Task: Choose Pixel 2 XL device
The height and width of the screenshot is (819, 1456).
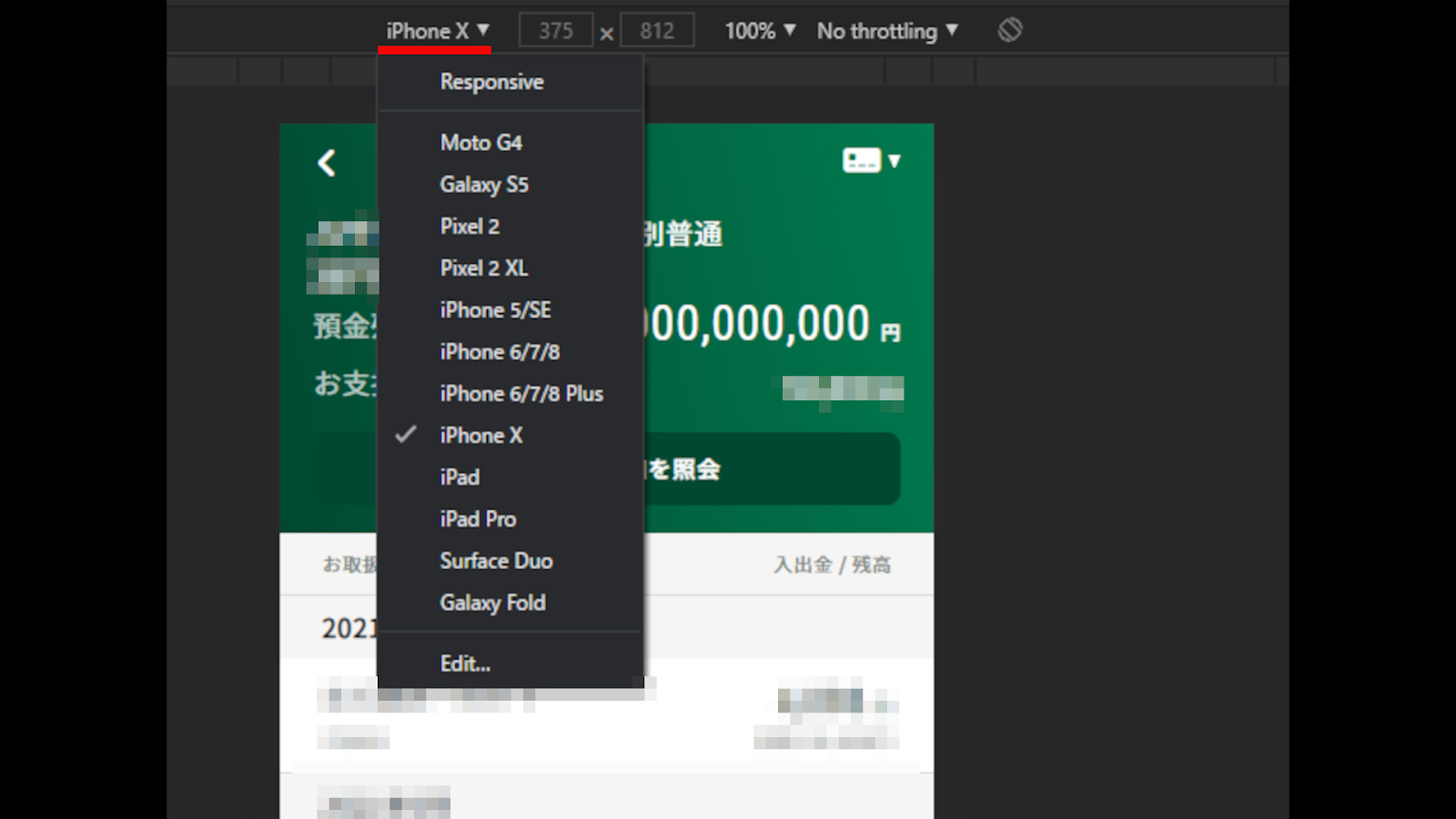Action: tap(510, 268)
